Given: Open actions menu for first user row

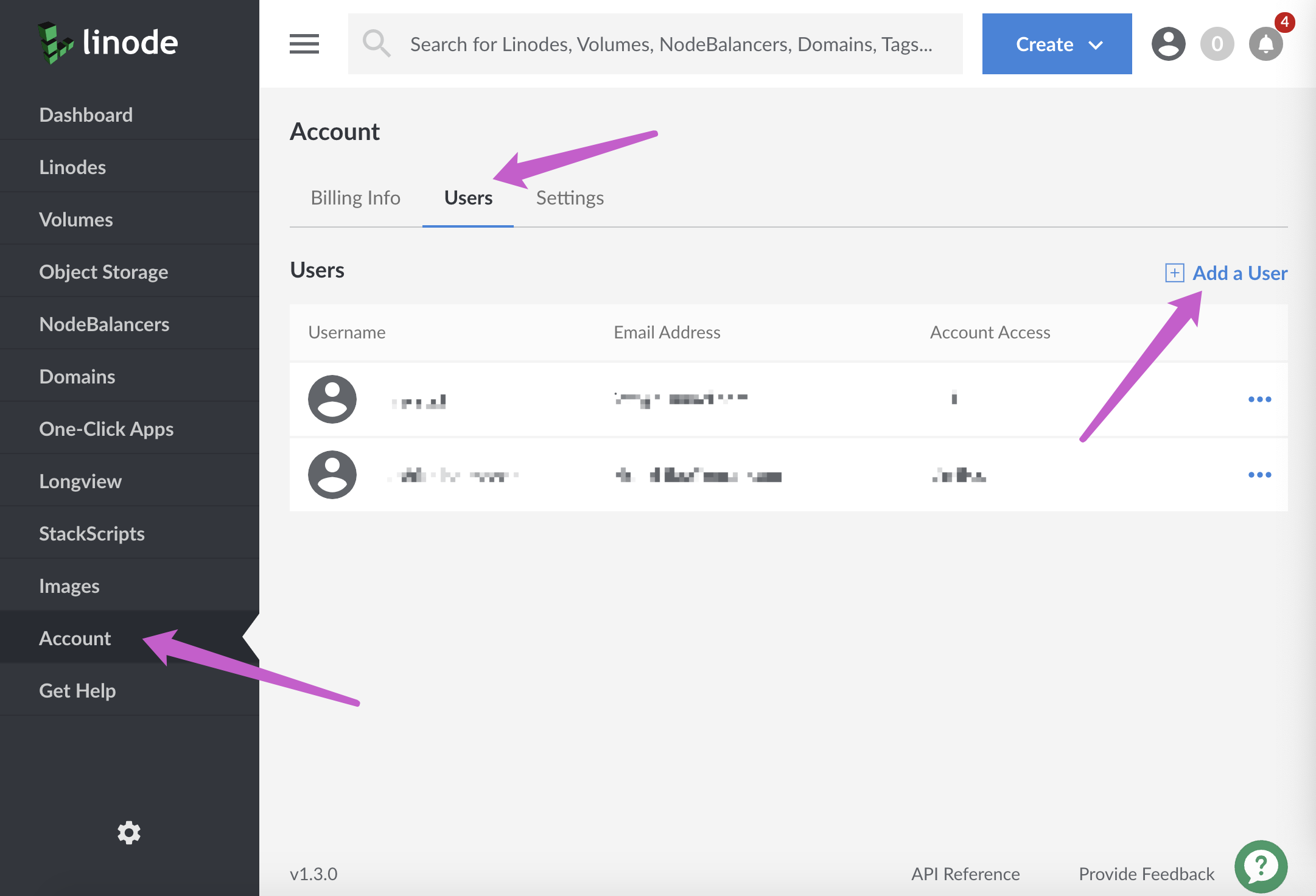Looking at the screenshot, I should (1259, 399).
